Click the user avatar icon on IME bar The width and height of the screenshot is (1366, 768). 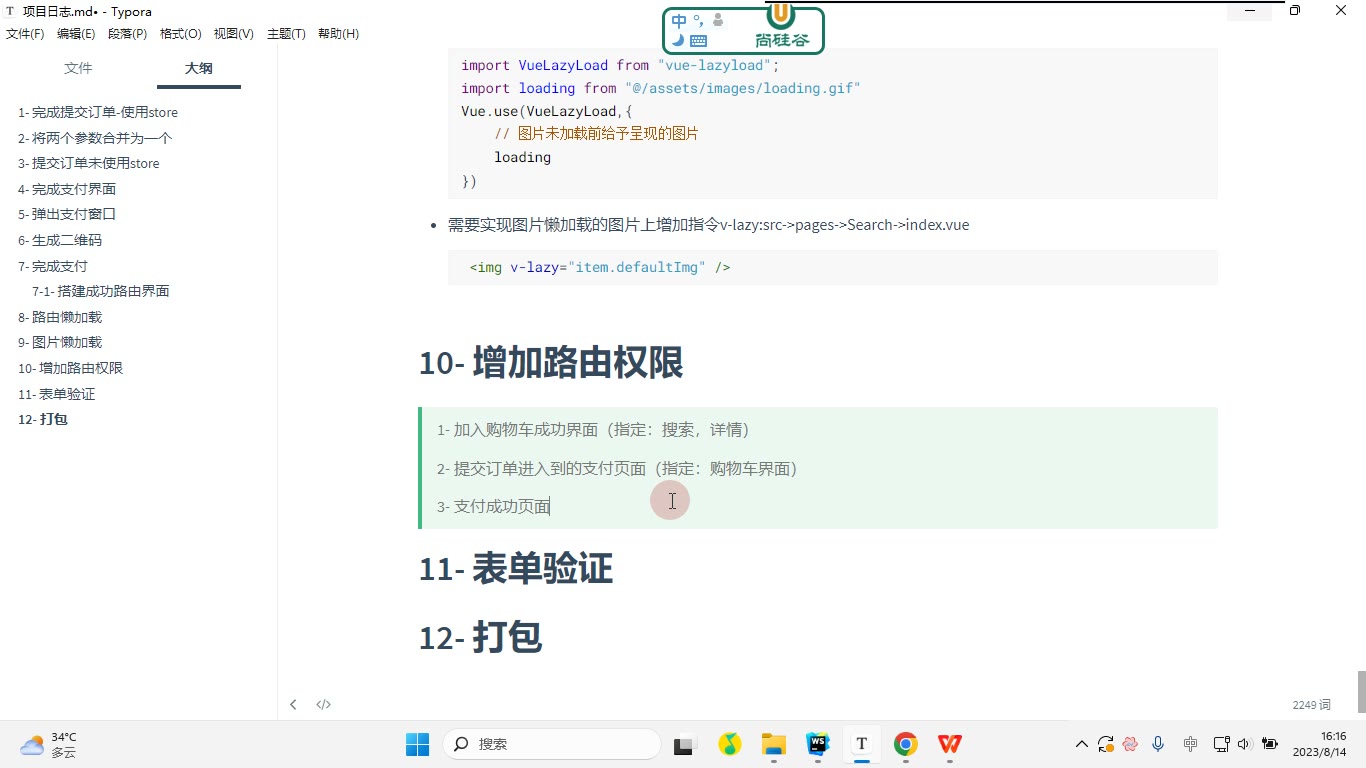click(717, 20)
